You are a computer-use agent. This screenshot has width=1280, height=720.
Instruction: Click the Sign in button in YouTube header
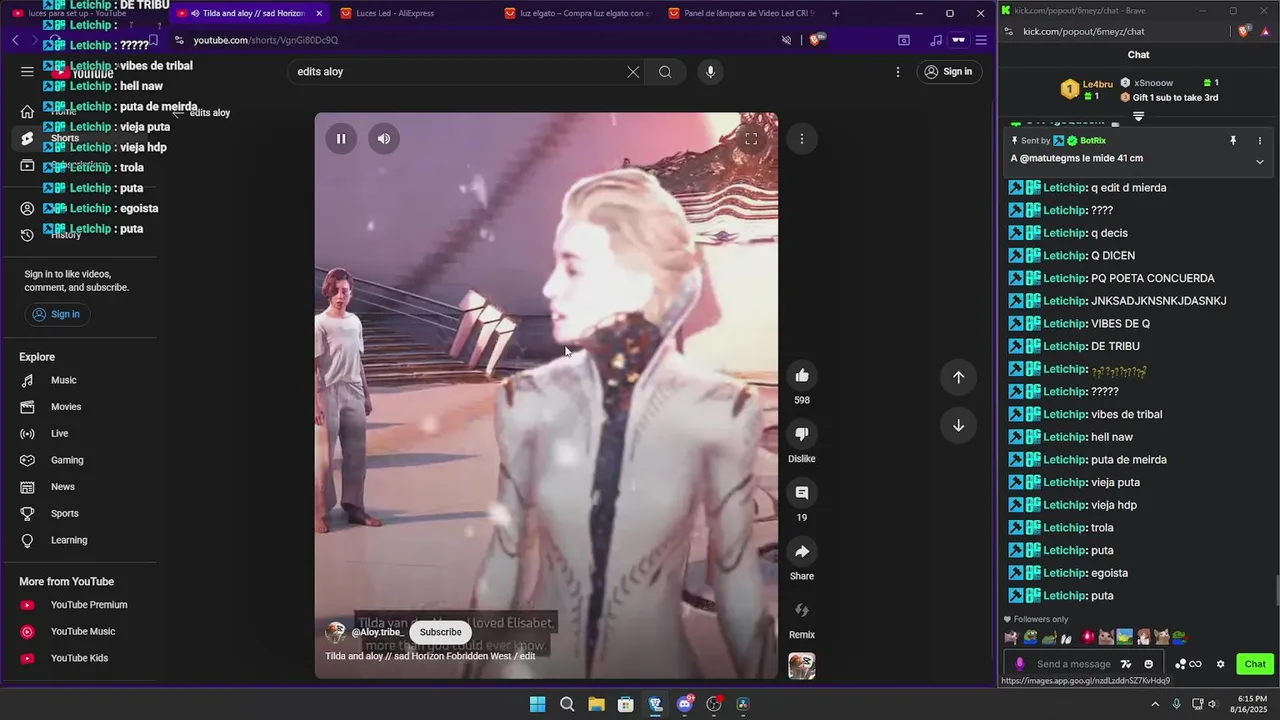tap(949, 72)
